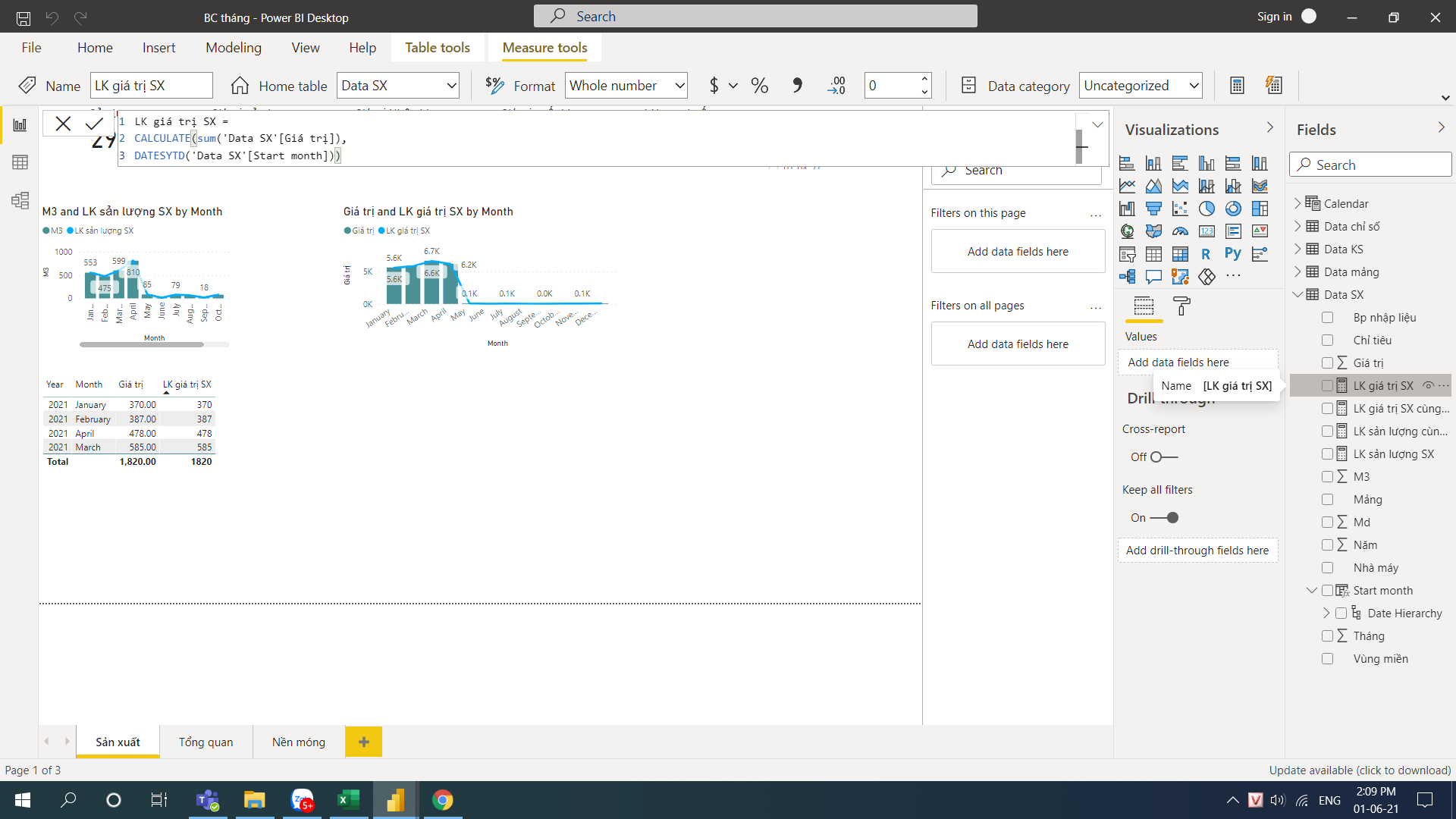Turn on the Cross-report toggle

(x=1163, y=457)
